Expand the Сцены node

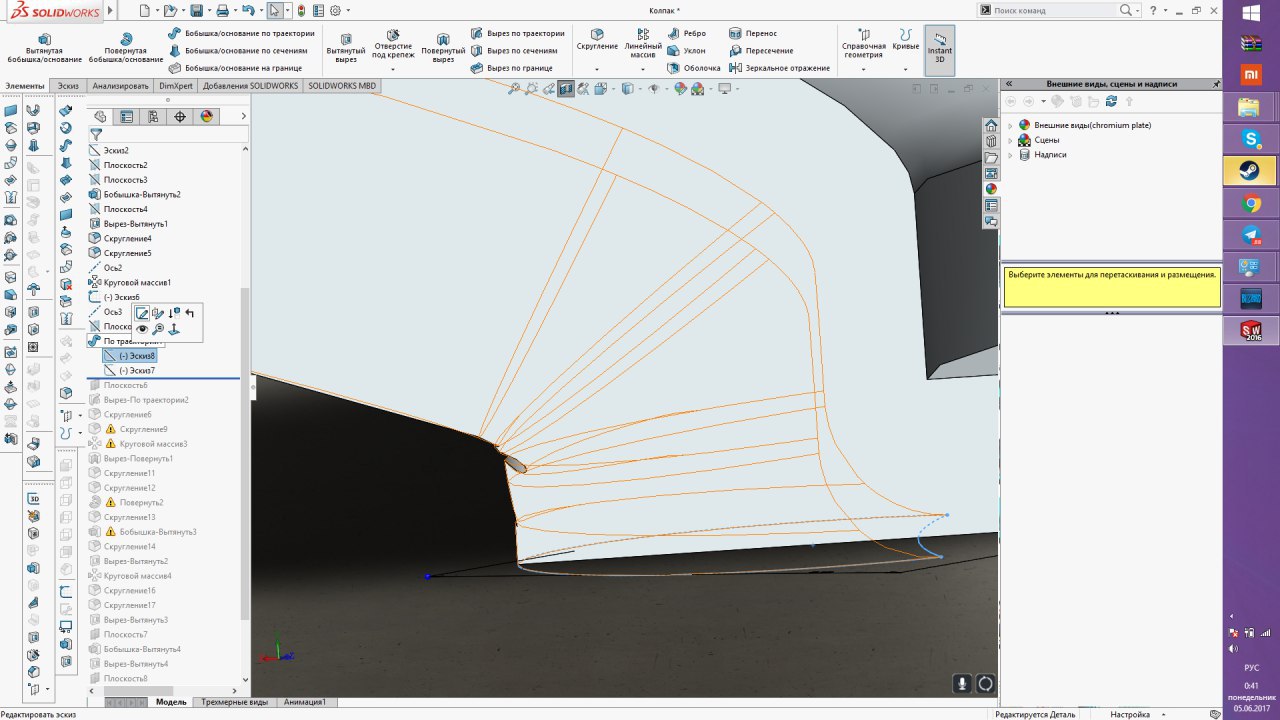click(x=1010, y=140)
